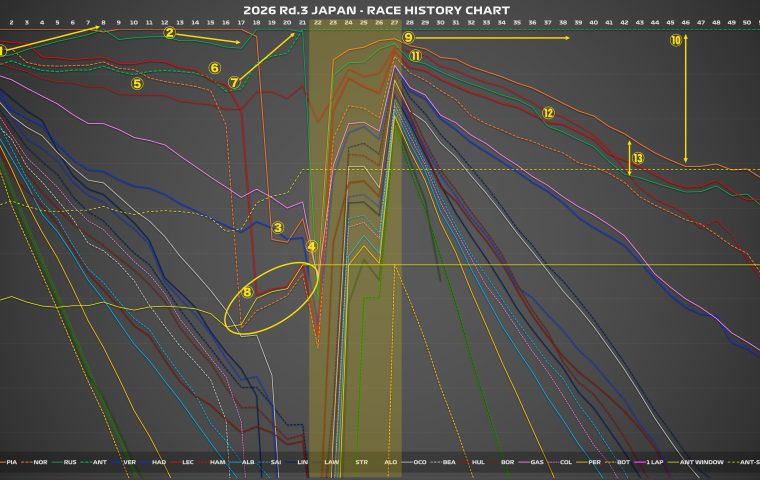
Task: Click annotation marker number 3
Action: coord(279,227)
